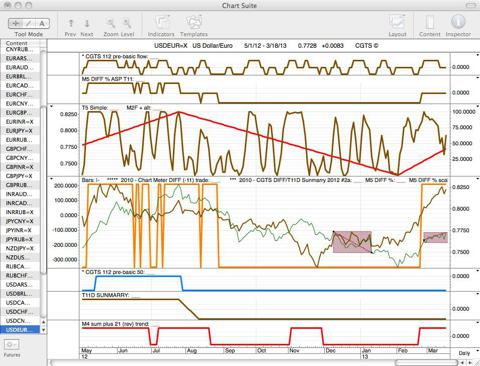Select the line drawing Tool Mode button

click(29, 23)
